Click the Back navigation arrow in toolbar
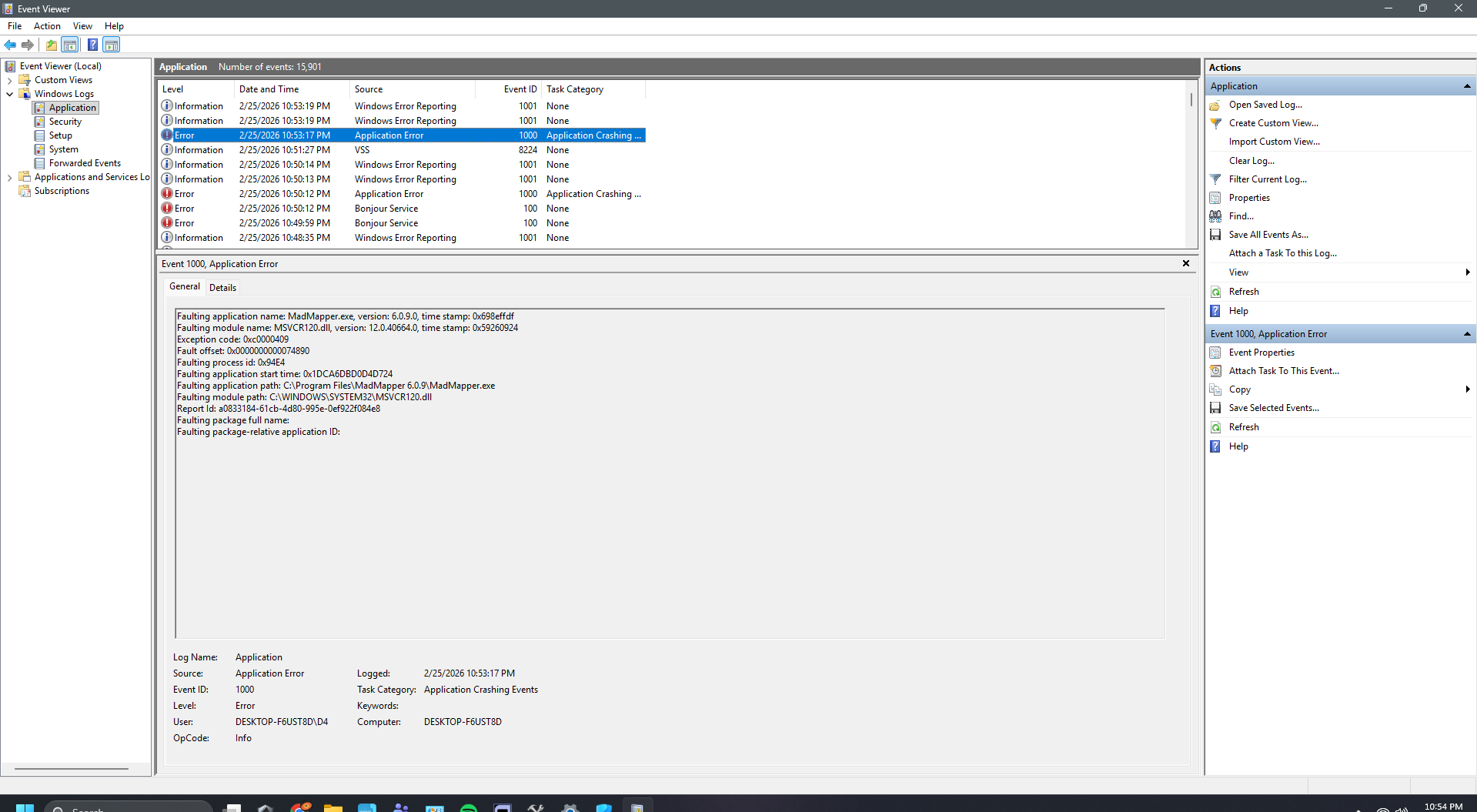Image resolution: width=1477 pixels, height=812 pixels. click(x=10, y=45)
